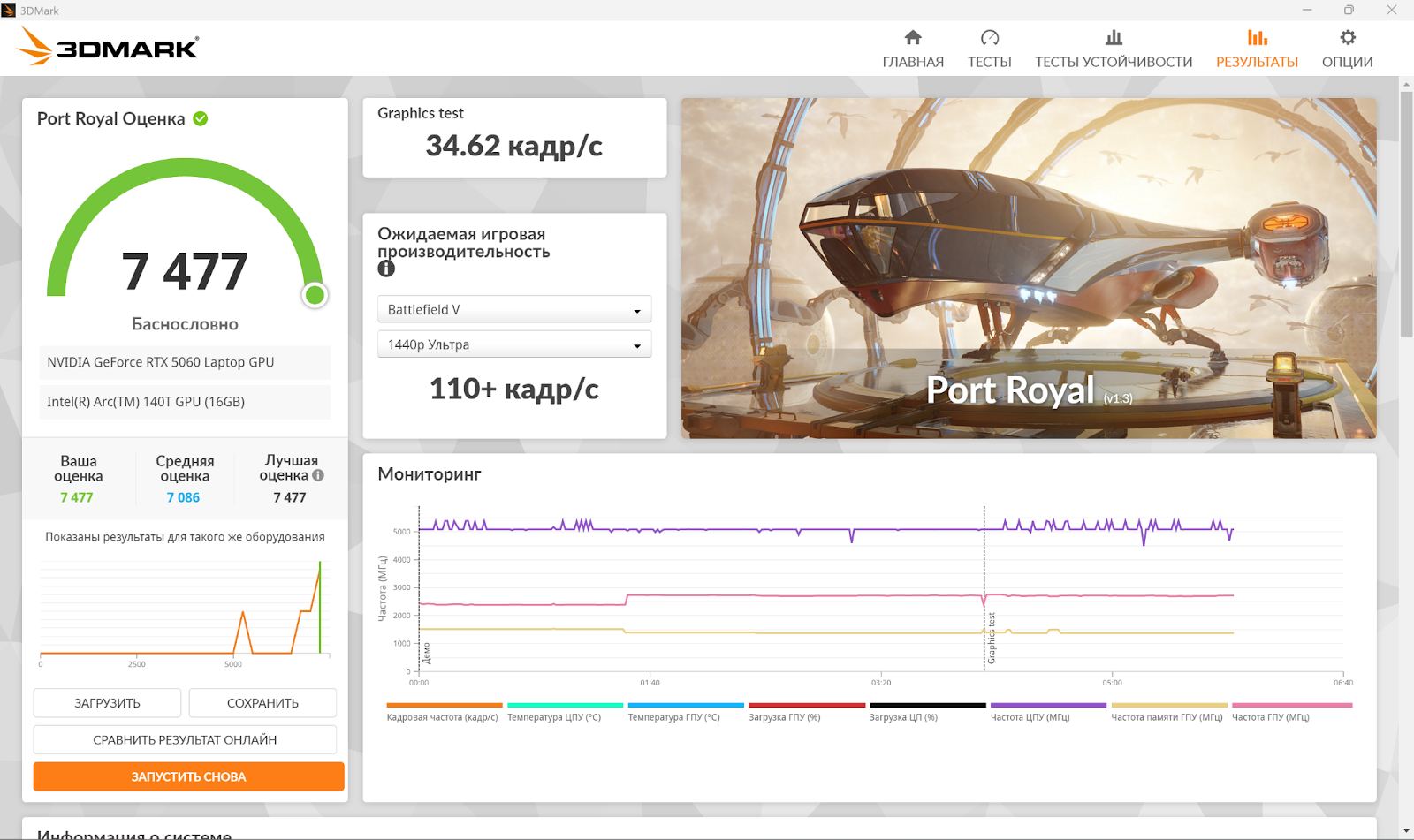Click the РЕЗУЛЬТАТЫ chart icon
Viewport: 1414px width, 840px height.
click(x=1257, y=37)
